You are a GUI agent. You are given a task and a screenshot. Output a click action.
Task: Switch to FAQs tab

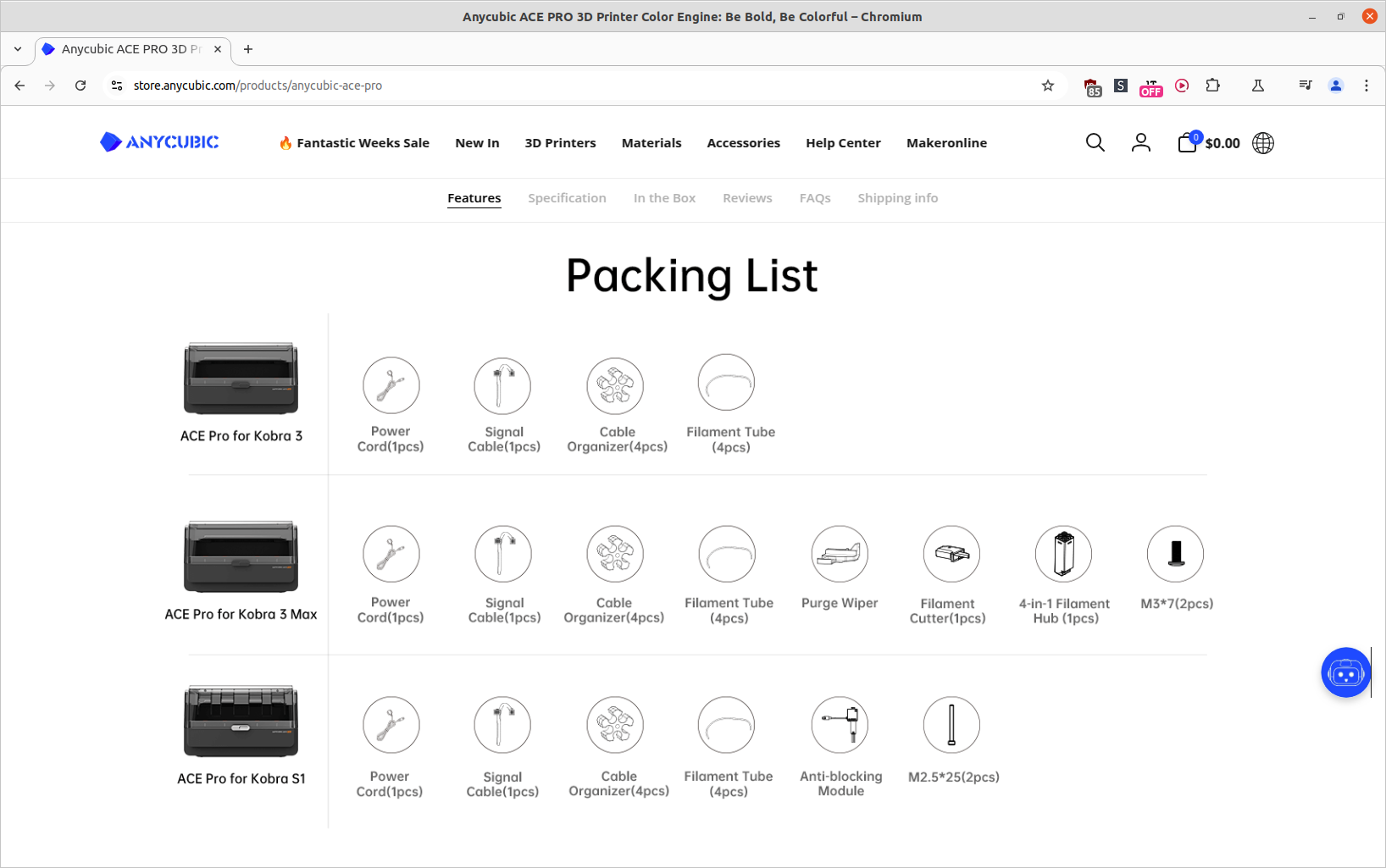tap(815, 198)
